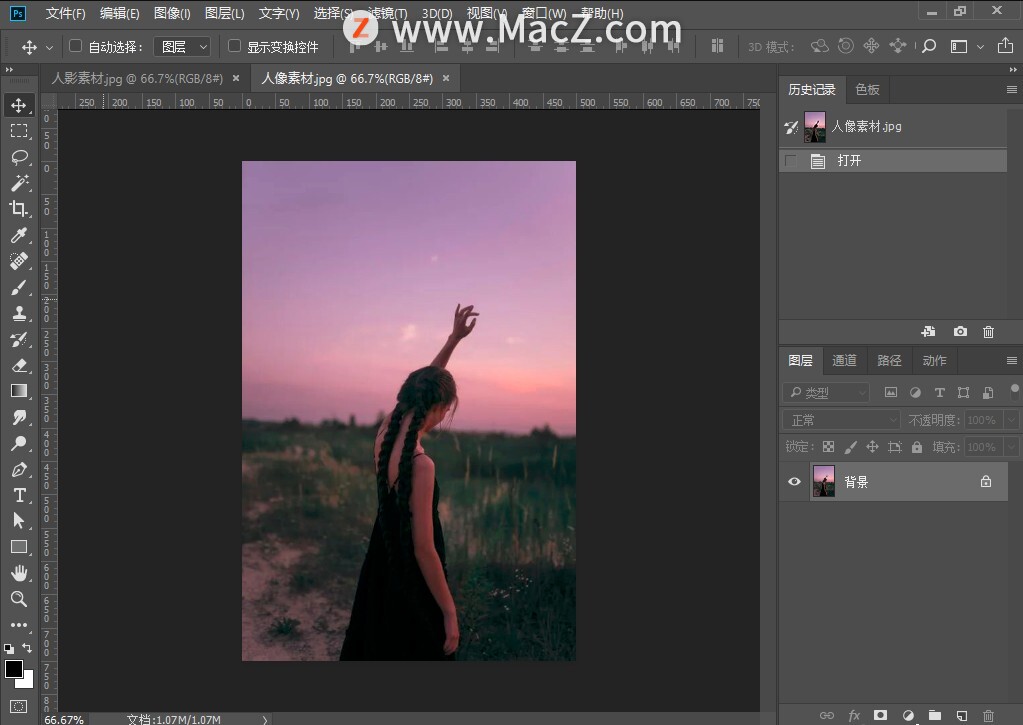This screenshot has height=725, width=1023.
Task: Toggle lock all padlock icon
Action: 917,447
